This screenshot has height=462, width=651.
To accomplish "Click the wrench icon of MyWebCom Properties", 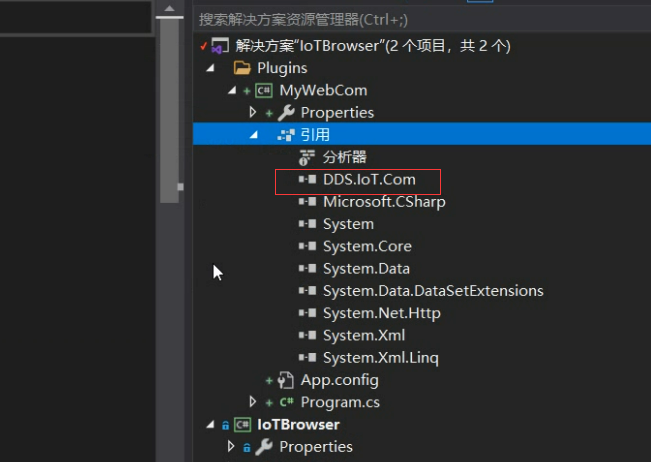I will pos(286,112).
